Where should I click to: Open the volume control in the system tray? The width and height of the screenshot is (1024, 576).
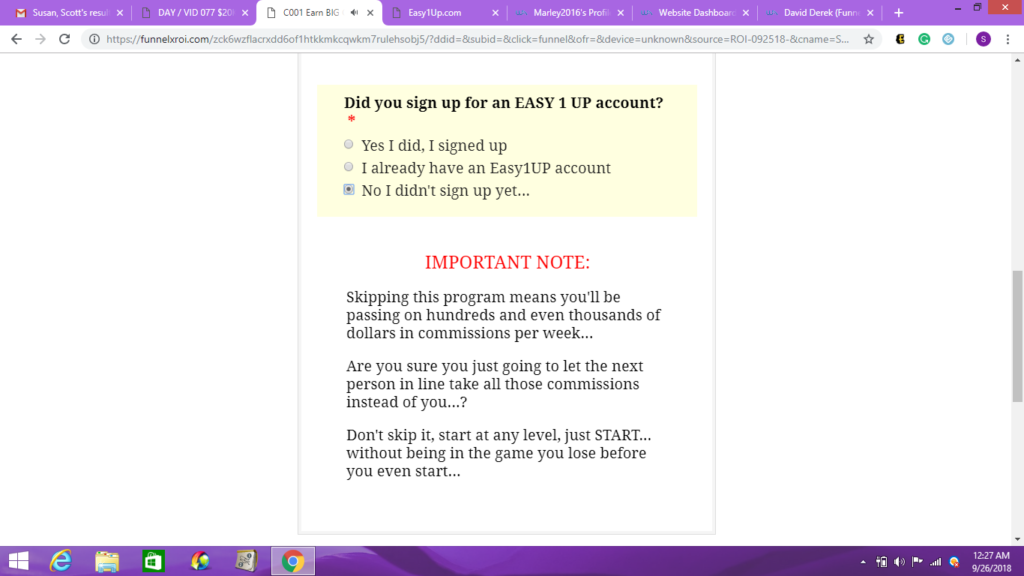899,562
